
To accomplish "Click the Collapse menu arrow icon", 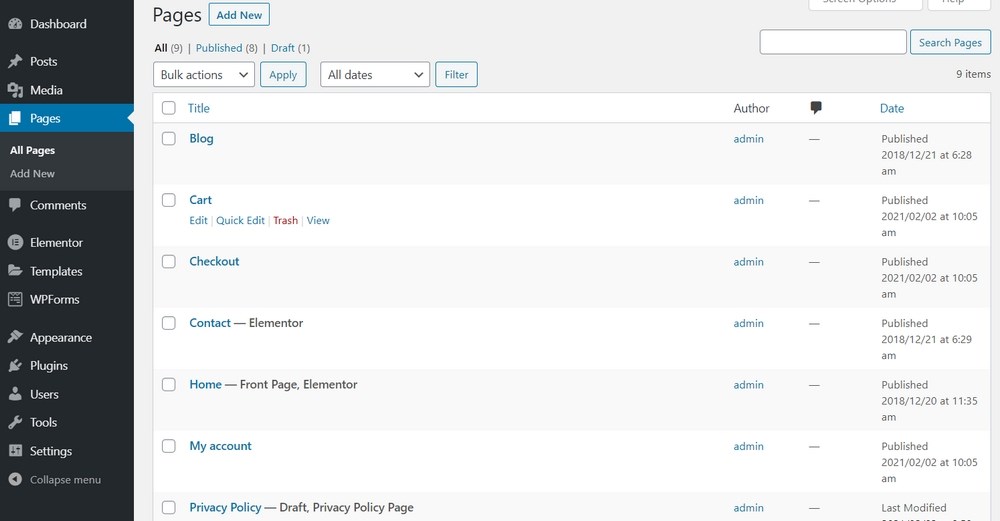I will click(15, 480).
